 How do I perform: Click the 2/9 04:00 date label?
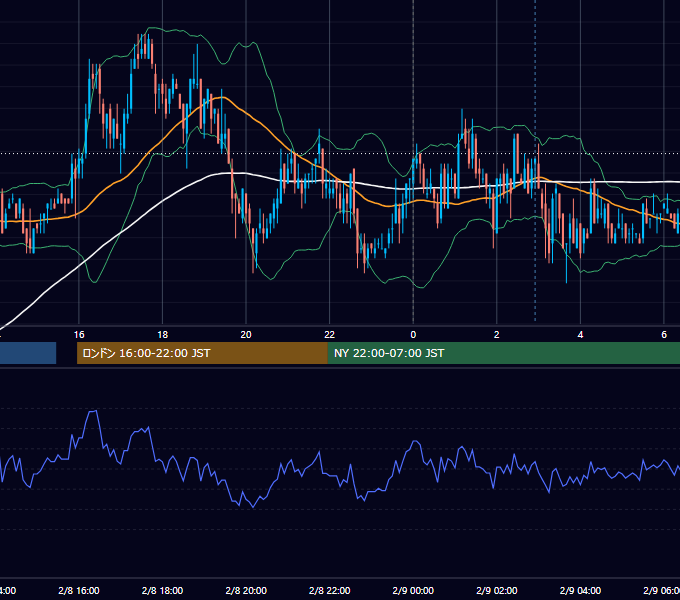click(580, 591)
